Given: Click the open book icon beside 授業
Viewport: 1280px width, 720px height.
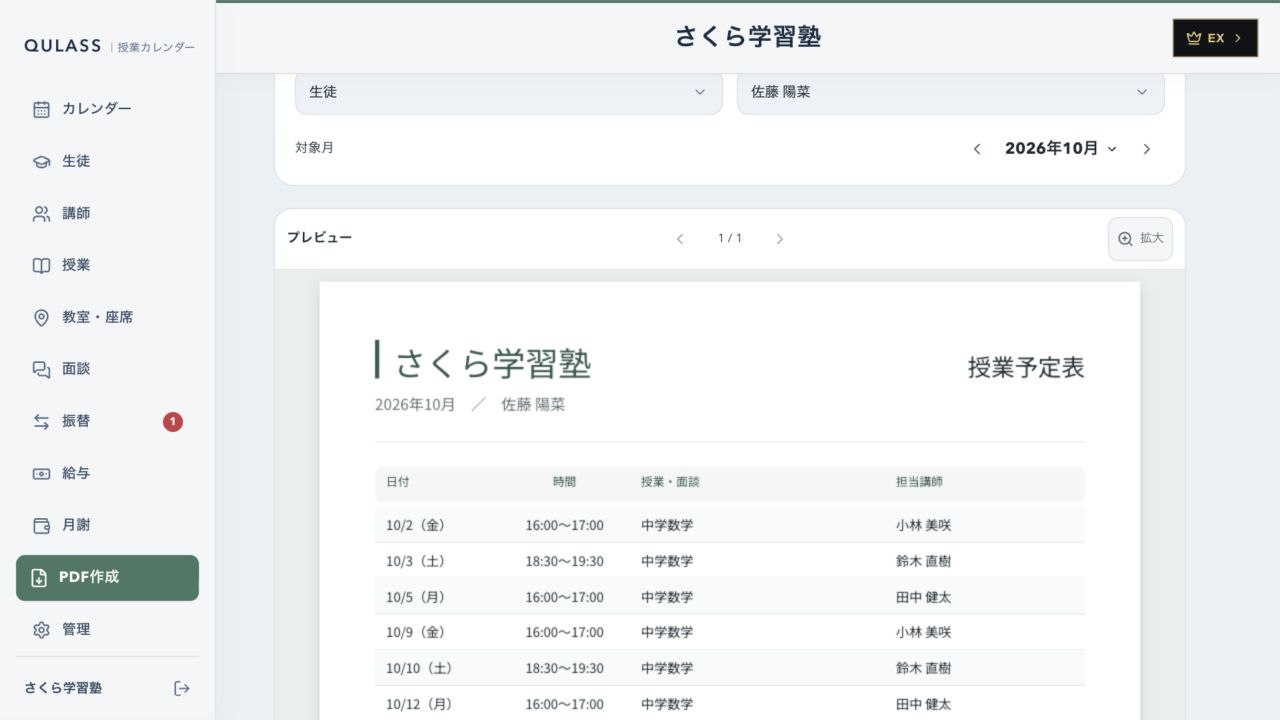Looking at the screenshot, I should coord(41,265).
